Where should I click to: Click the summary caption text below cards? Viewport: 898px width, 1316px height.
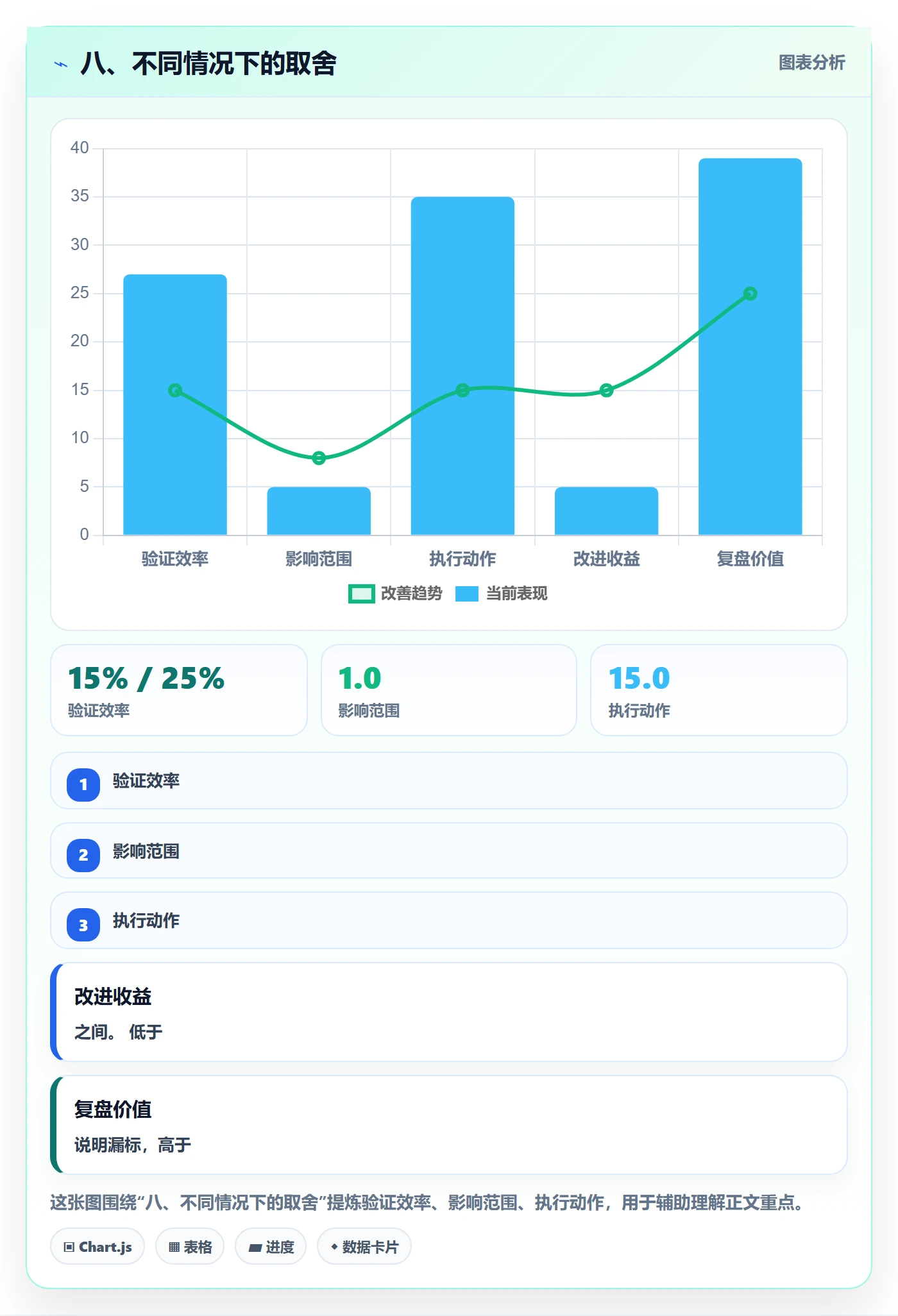pos(428,1202)
